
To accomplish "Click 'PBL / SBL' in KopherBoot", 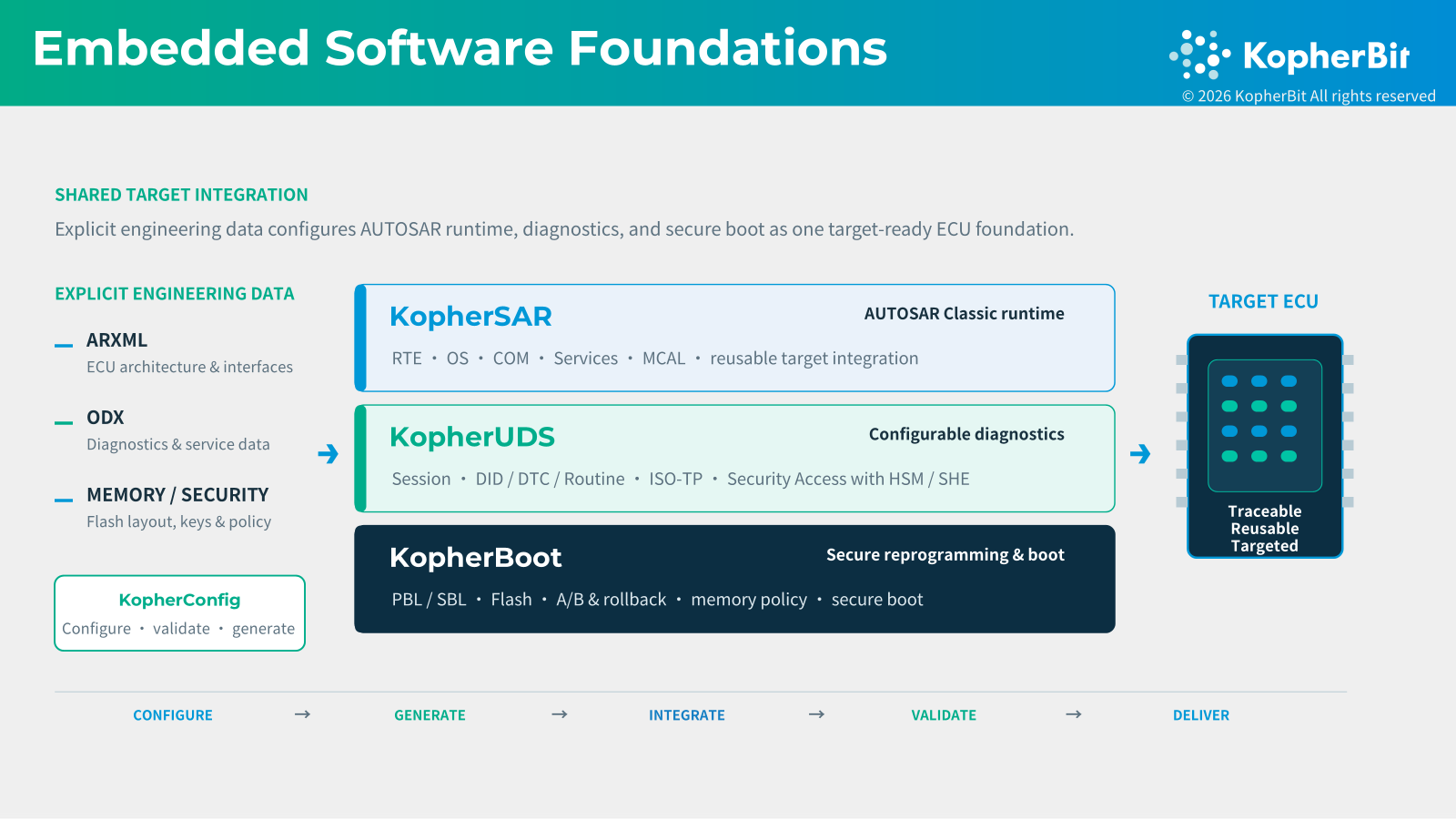I will click(x=429, y=600).
